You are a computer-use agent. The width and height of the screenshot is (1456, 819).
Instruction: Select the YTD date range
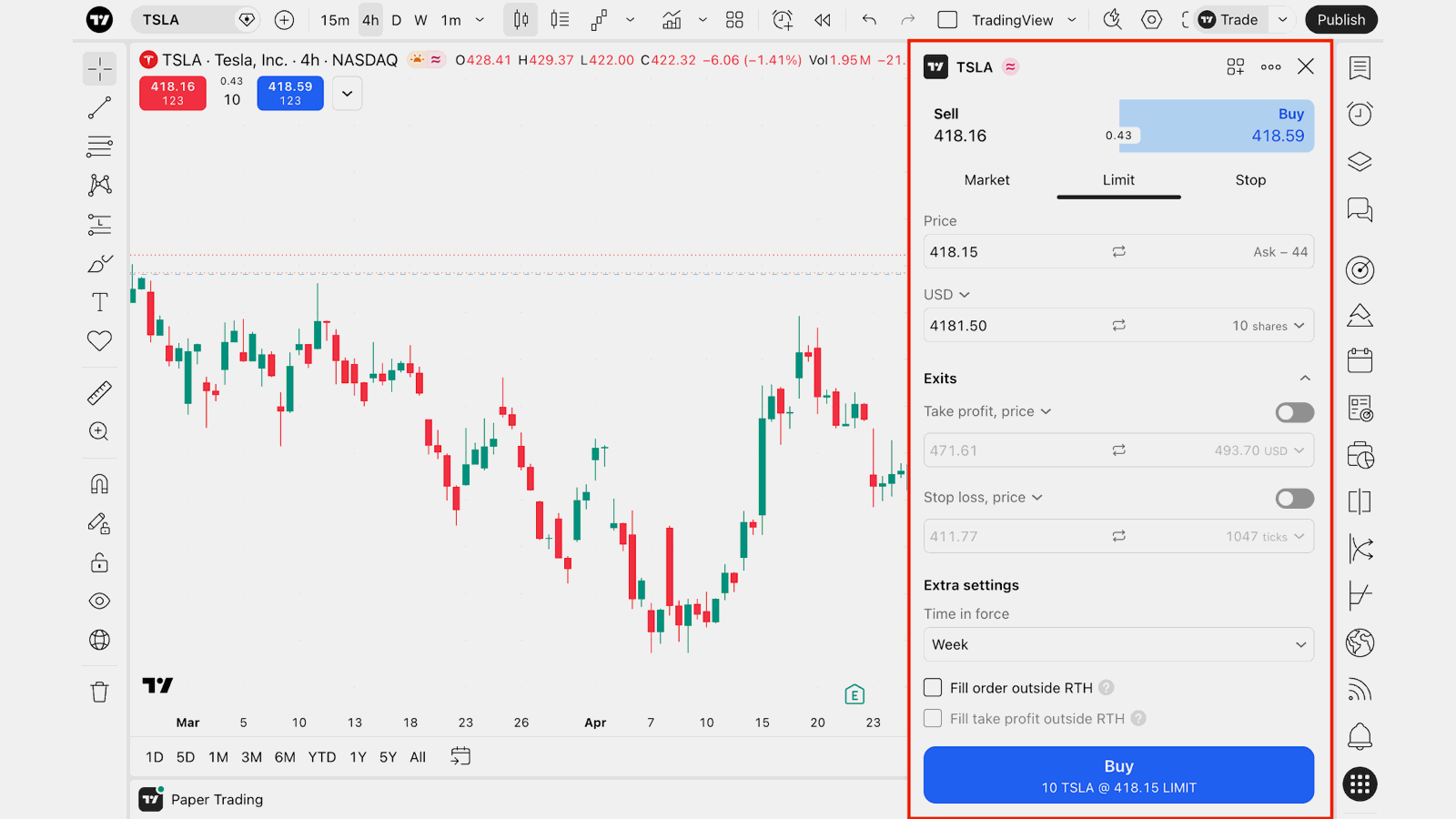pyautogui.click(x=322, y=757)
